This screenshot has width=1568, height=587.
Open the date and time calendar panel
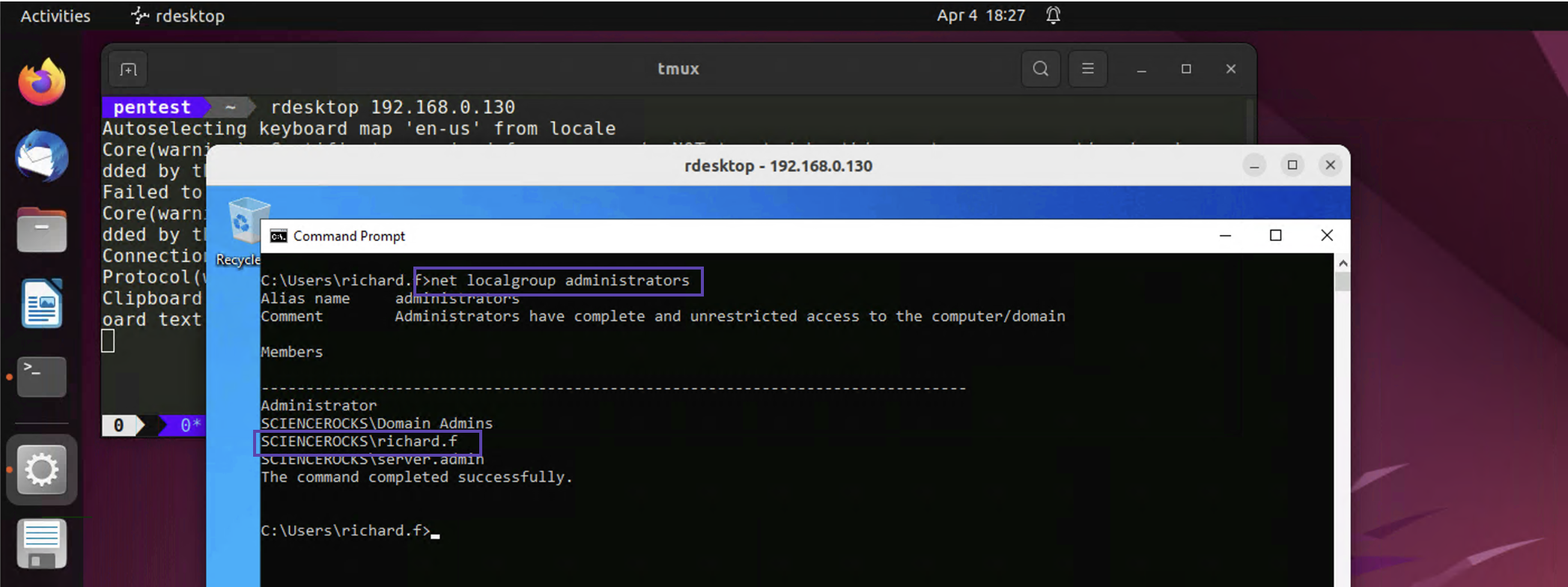click(x=980, y=16)
